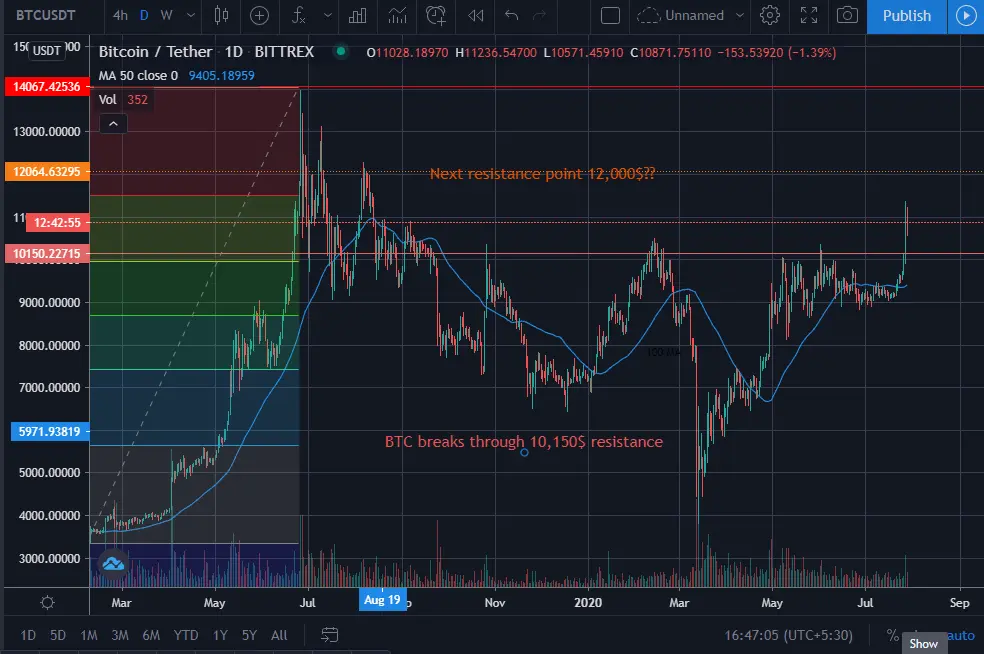The width and height of the screenshot is (984, 654).
Task: Click the Bitcoin / Tether chart title
Action: [x=155, y=51]
